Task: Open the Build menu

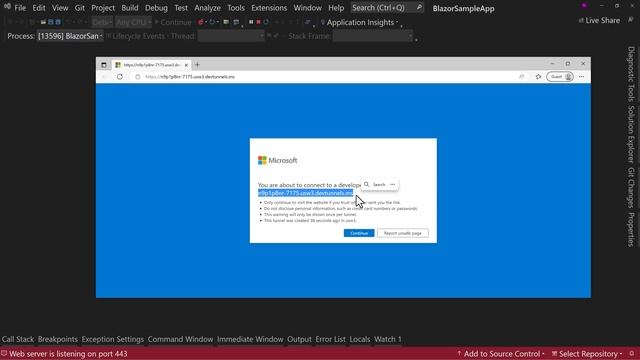Action: (130, 8)
